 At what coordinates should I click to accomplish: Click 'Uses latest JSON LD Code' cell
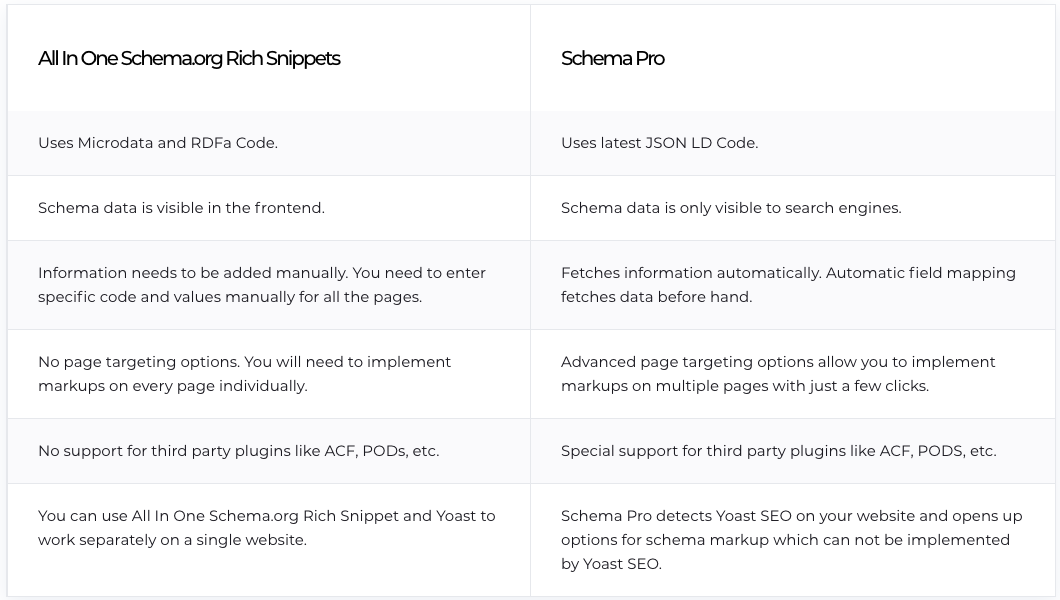[659, 143]
